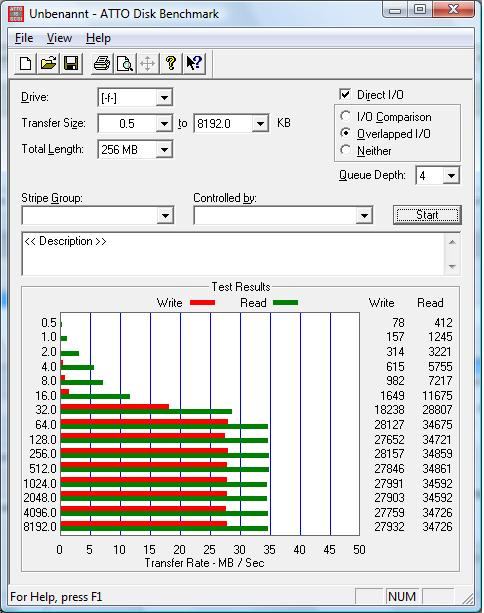This screenshot has height=613, width=484.
Task: Click the window resize grip in status bar
Action: pos(466,598)
